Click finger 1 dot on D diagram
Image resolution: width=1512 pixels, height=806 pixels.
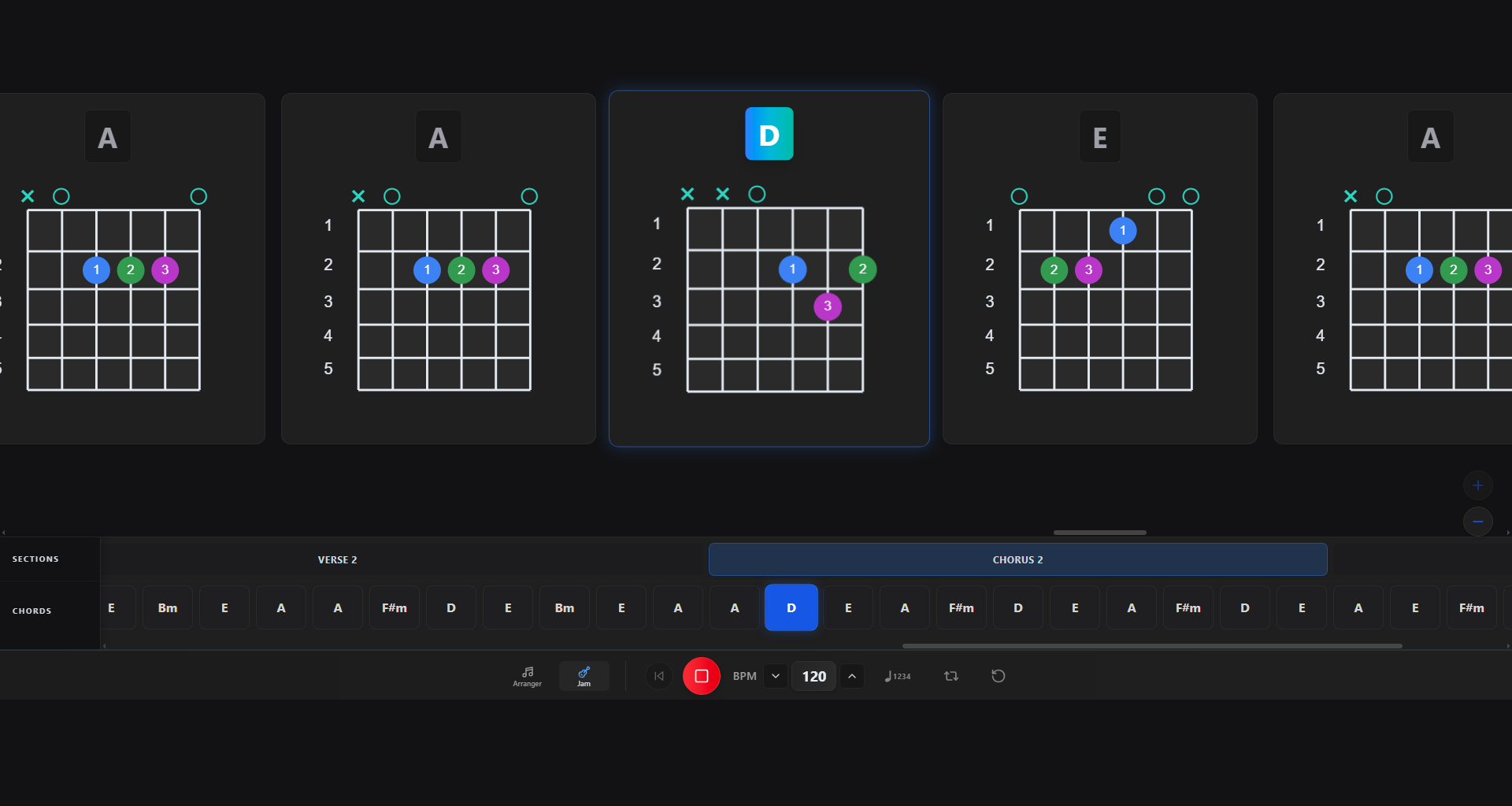(793, 269)
